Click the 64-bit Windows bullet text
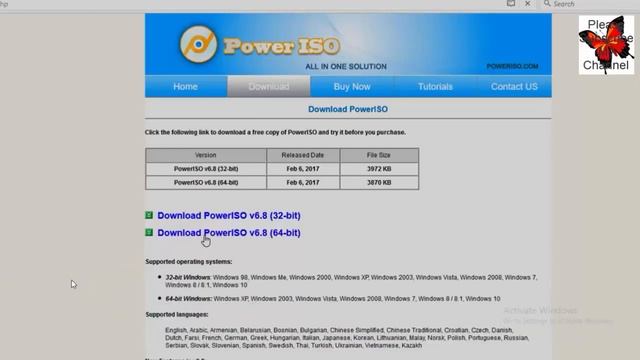Image resolution: width=640 pixels, height=360 pixels. pos(333,299)
